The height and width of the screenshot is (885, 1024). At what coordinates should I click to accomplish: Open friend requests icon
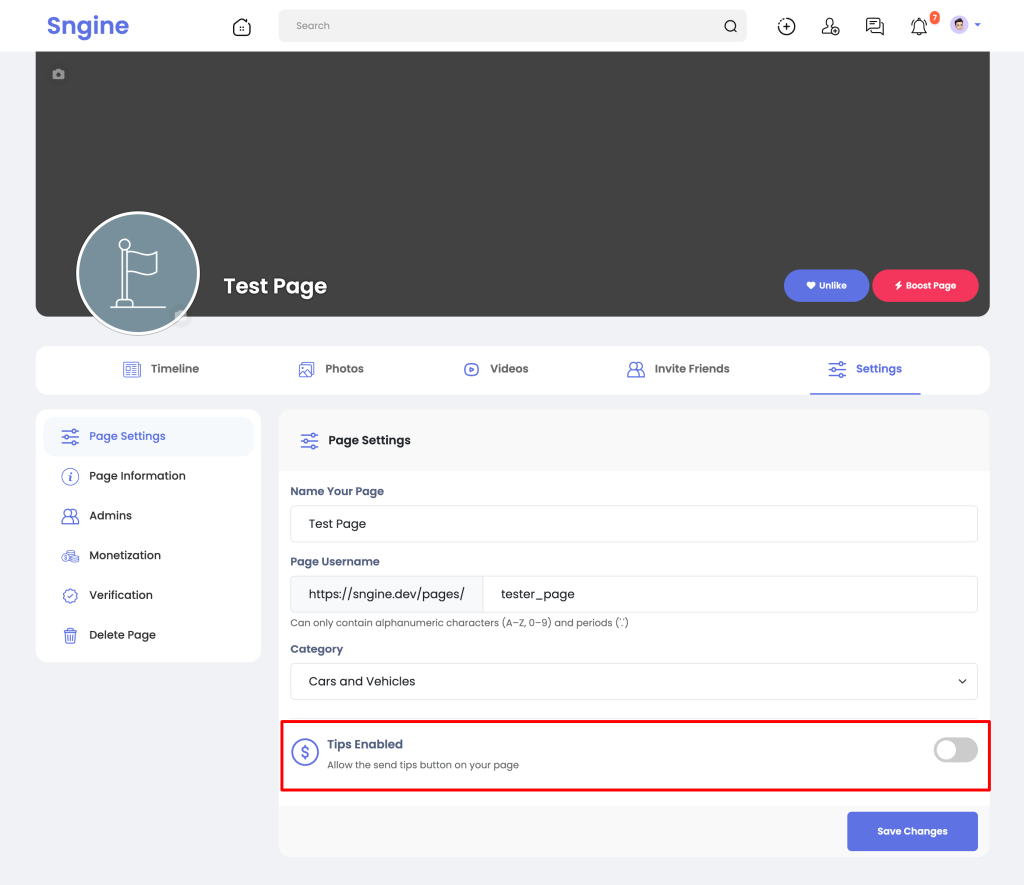[x=830, y=26]
